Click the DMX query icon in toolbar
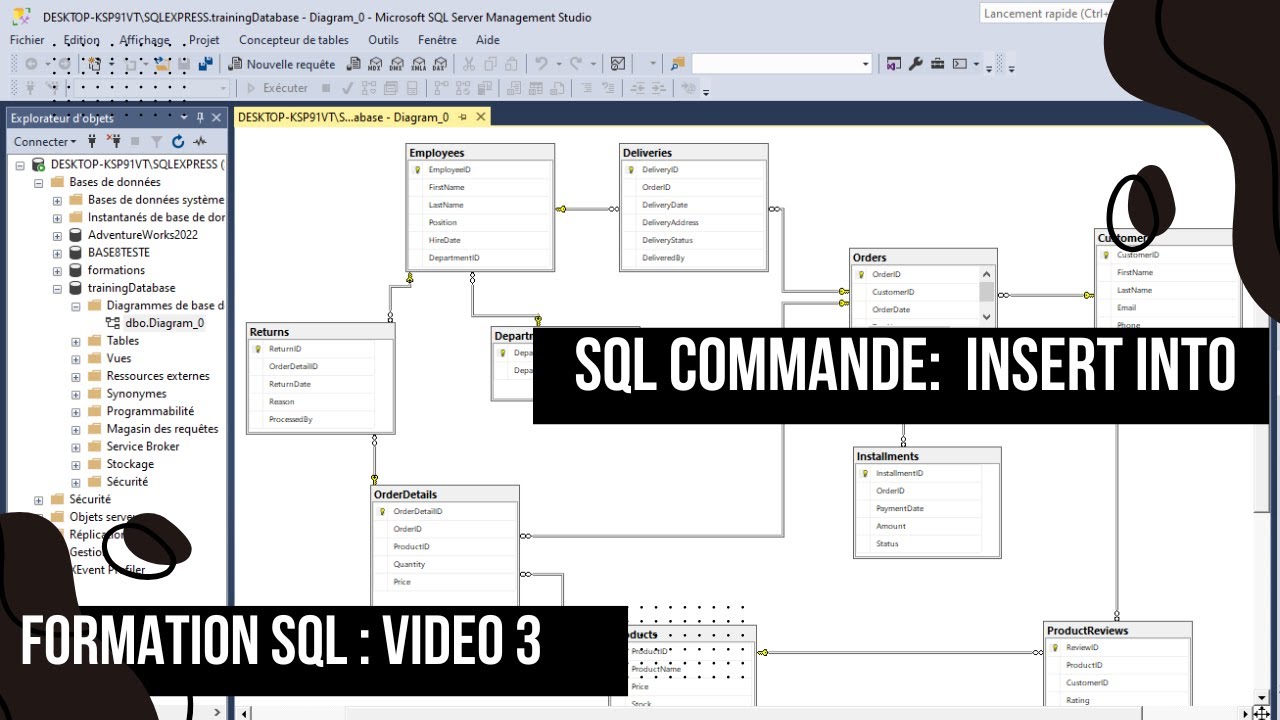Screen dimensions: 1280x720 click(397, 64)
